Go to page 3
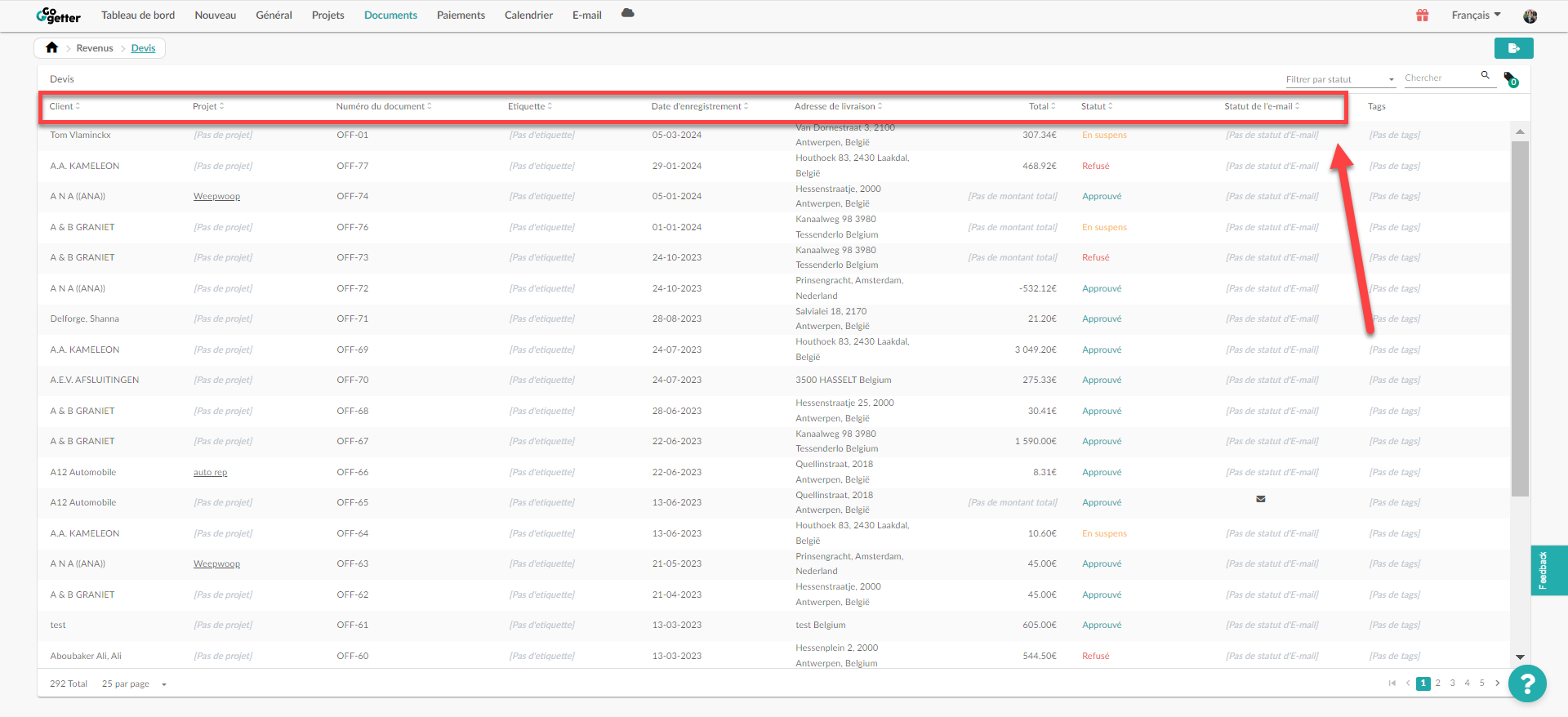1568x717 pixels. pyautogui.click(x=1453, y=684)
